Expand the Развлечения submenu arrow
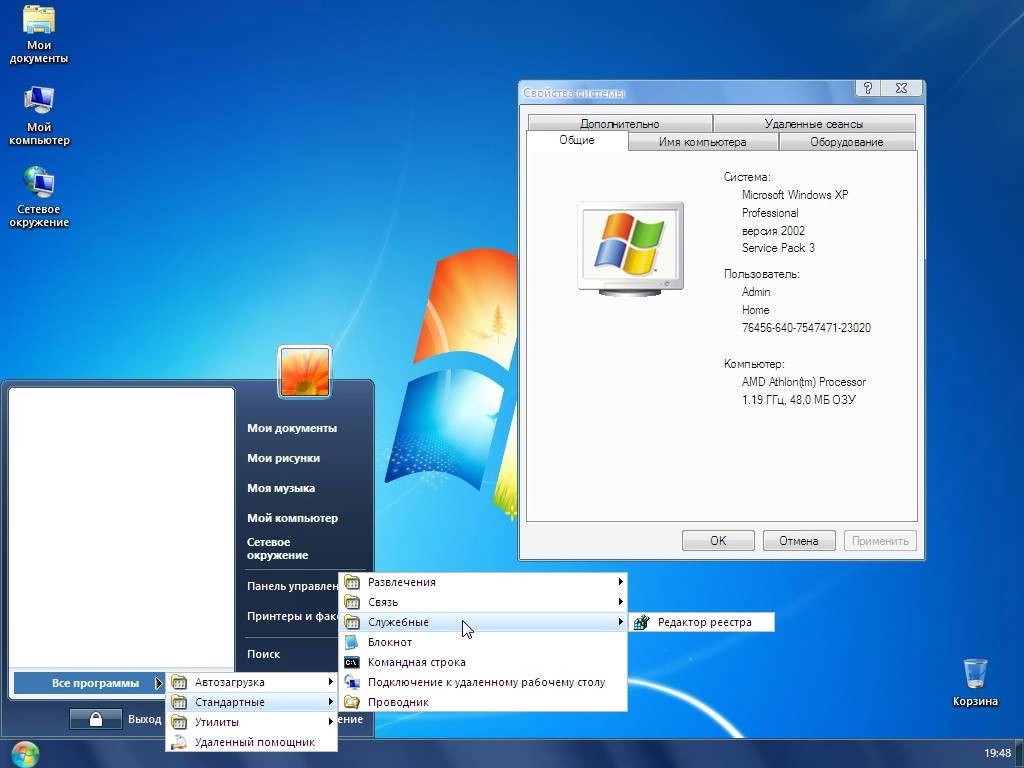This screenshot has height=768, width=1024. coord(620,582)
